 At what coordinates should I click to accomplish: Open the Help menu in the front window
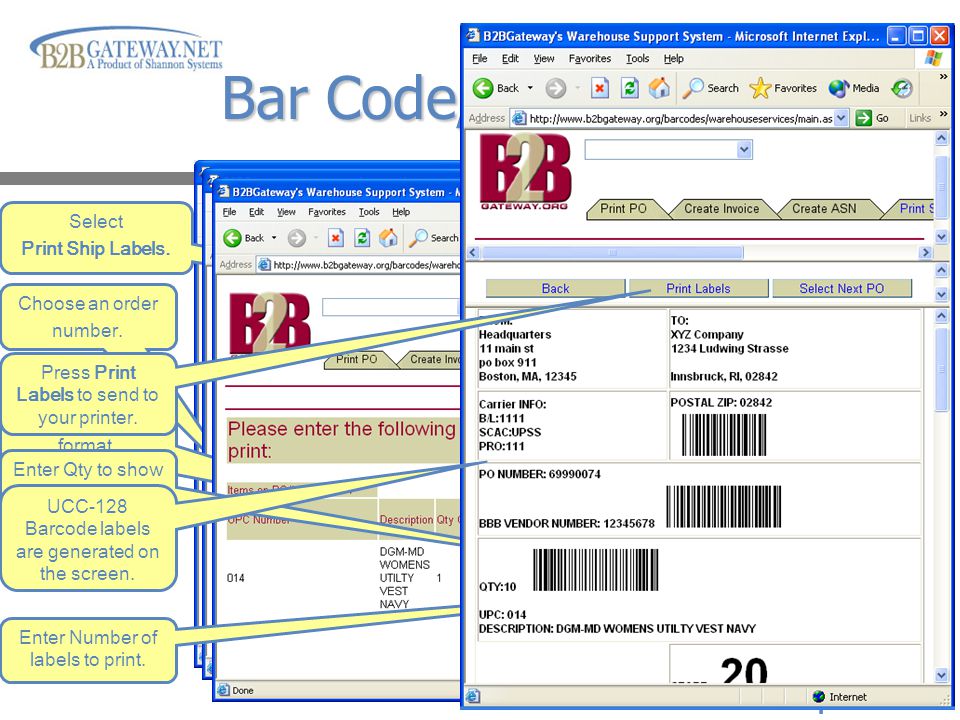point(673,59)
